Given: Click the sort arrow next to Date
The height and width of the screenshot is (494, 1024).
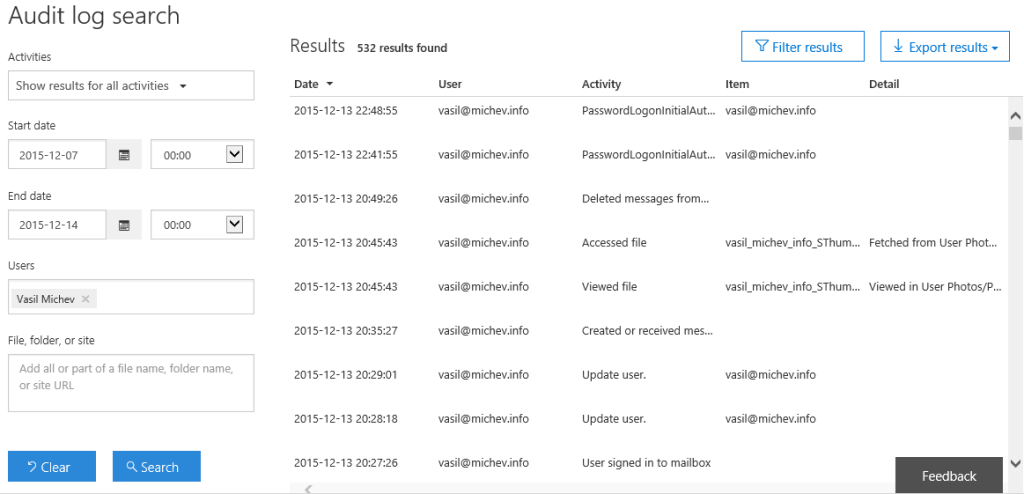Looking at the screenshot, I should pos(330,84).
